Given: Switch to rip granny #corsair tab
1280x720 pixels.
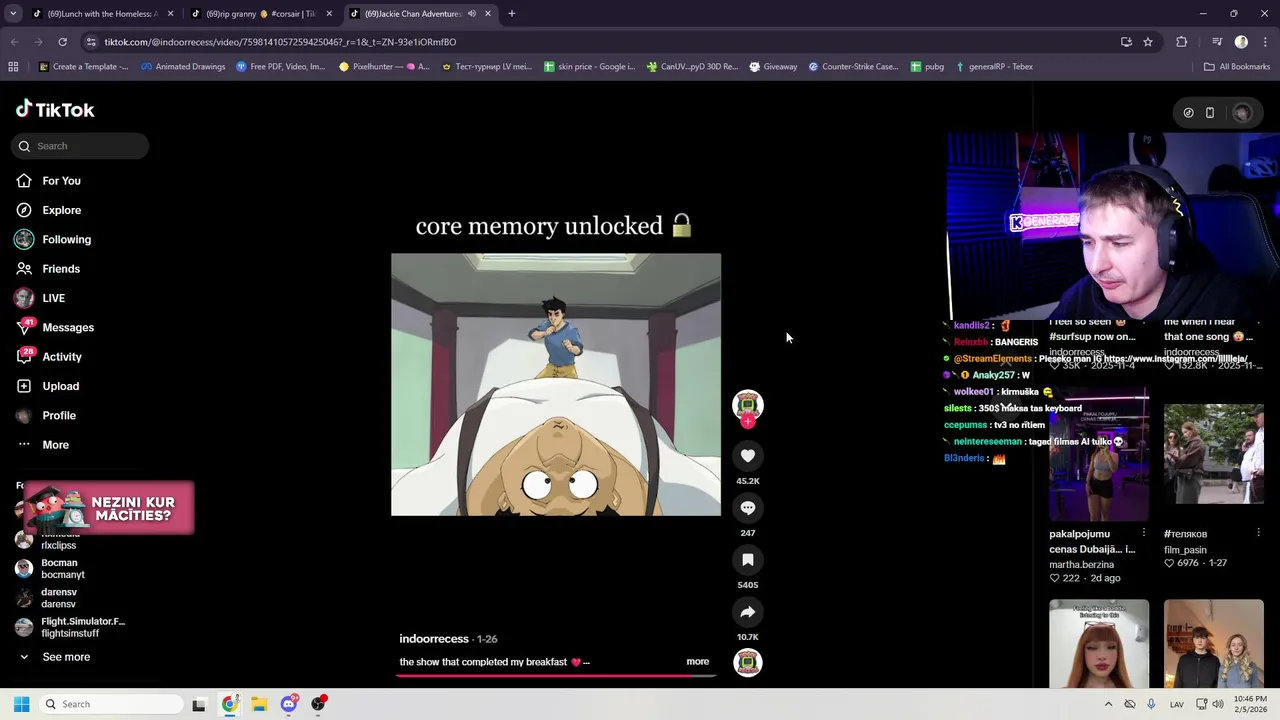Looking at the screenshot, I should point(260,14).
